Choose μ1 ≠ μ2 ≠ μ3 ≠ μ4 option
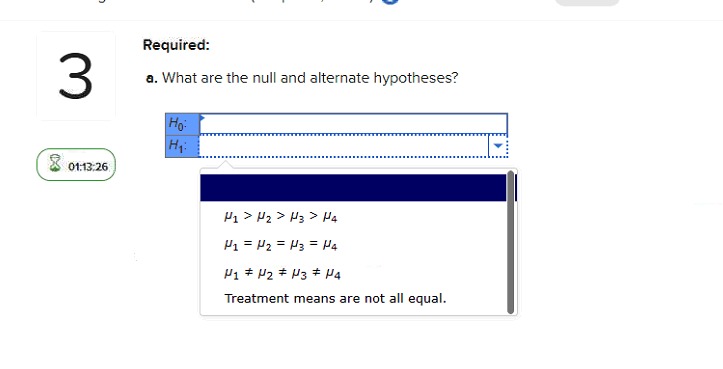 click(282, 274)
